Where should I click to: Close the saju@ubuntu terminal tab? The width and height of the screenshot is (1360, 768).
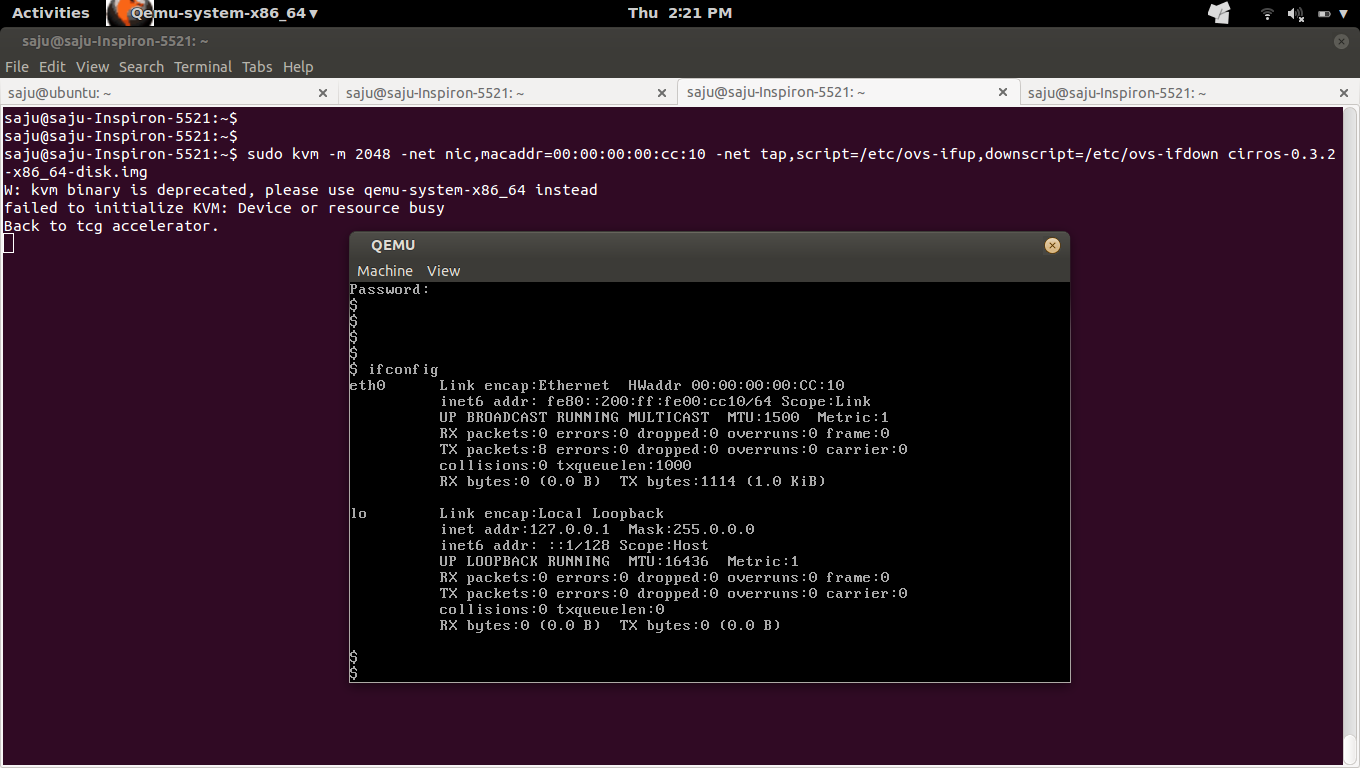(322, 91)
